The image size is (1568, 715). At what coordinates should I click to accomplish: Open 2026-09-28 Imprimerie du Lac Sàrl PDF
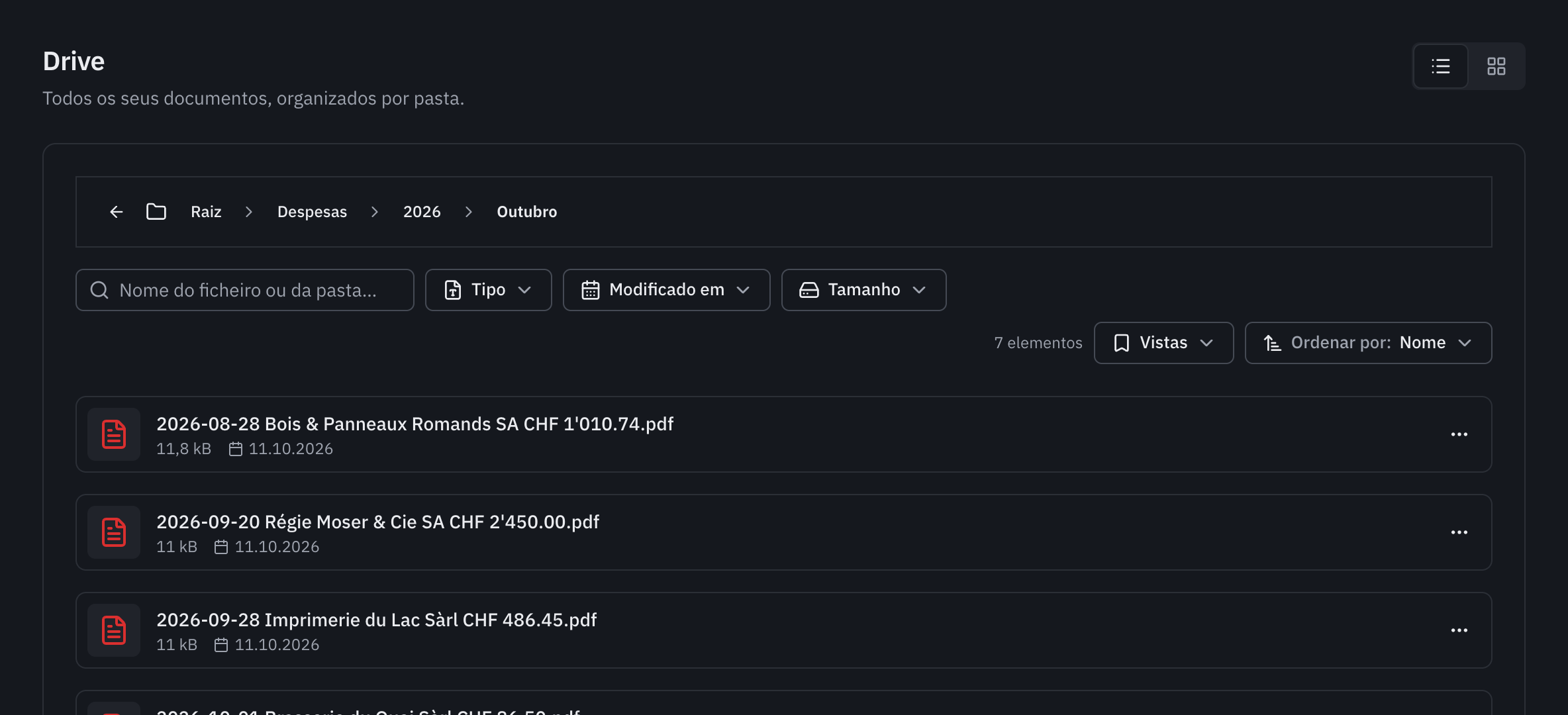(x=377, y=620)
